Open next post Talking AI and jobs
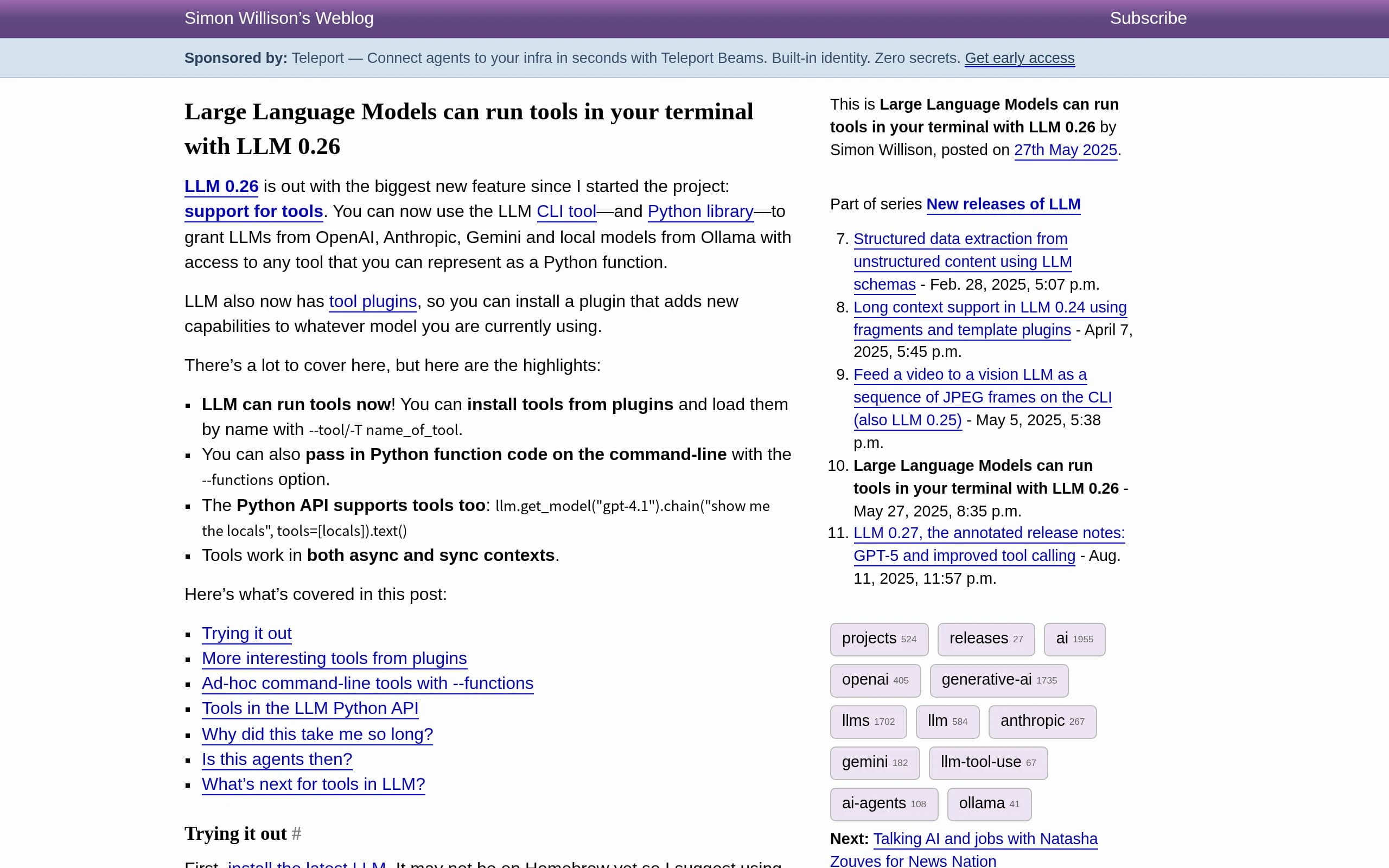Image resolution: width=1389 pixels, height=868 pixels. pos(964,850)
